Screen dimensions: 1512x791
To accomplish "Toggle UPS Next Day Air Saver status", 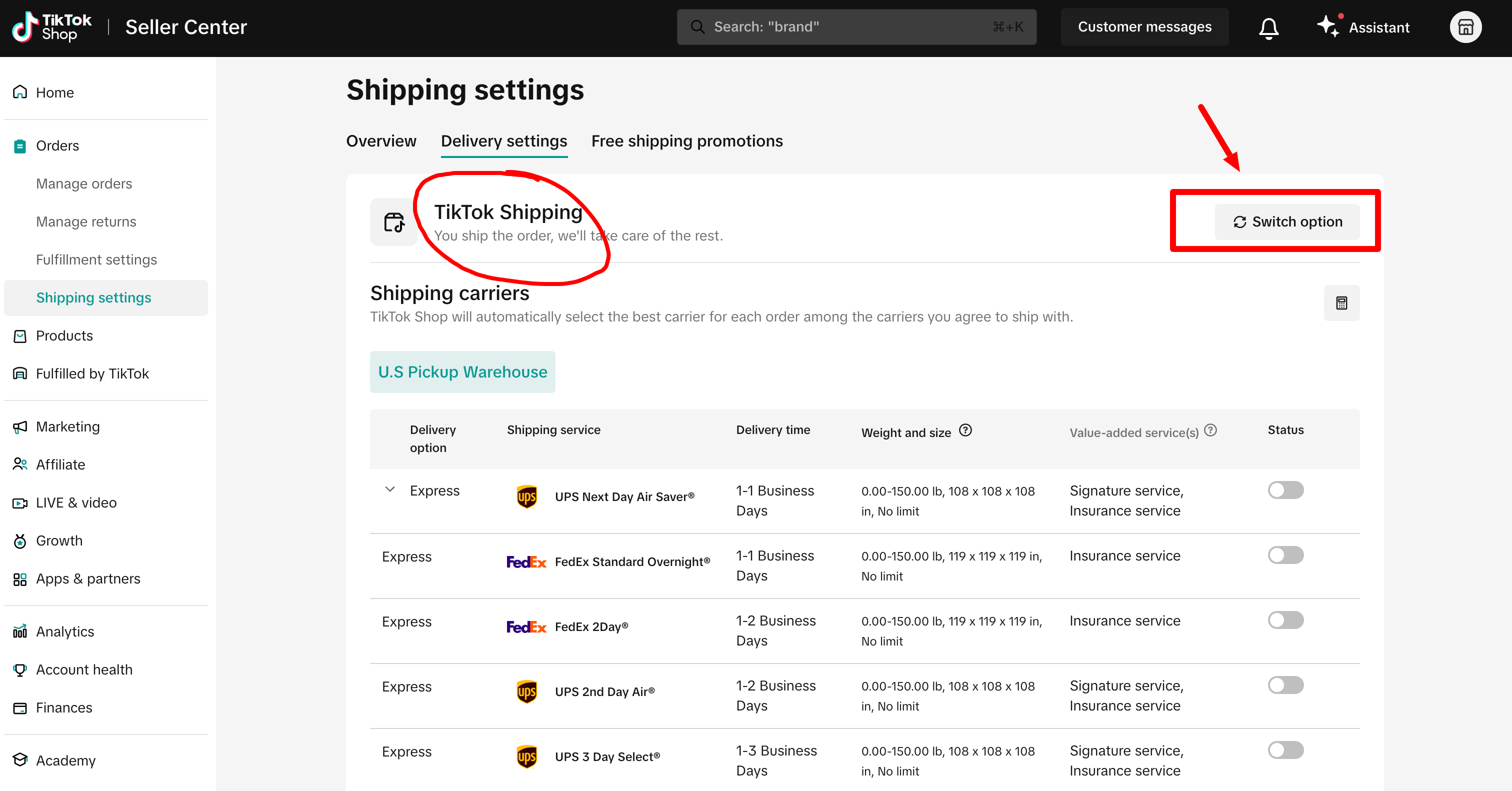I will [x=1285, y=490].
